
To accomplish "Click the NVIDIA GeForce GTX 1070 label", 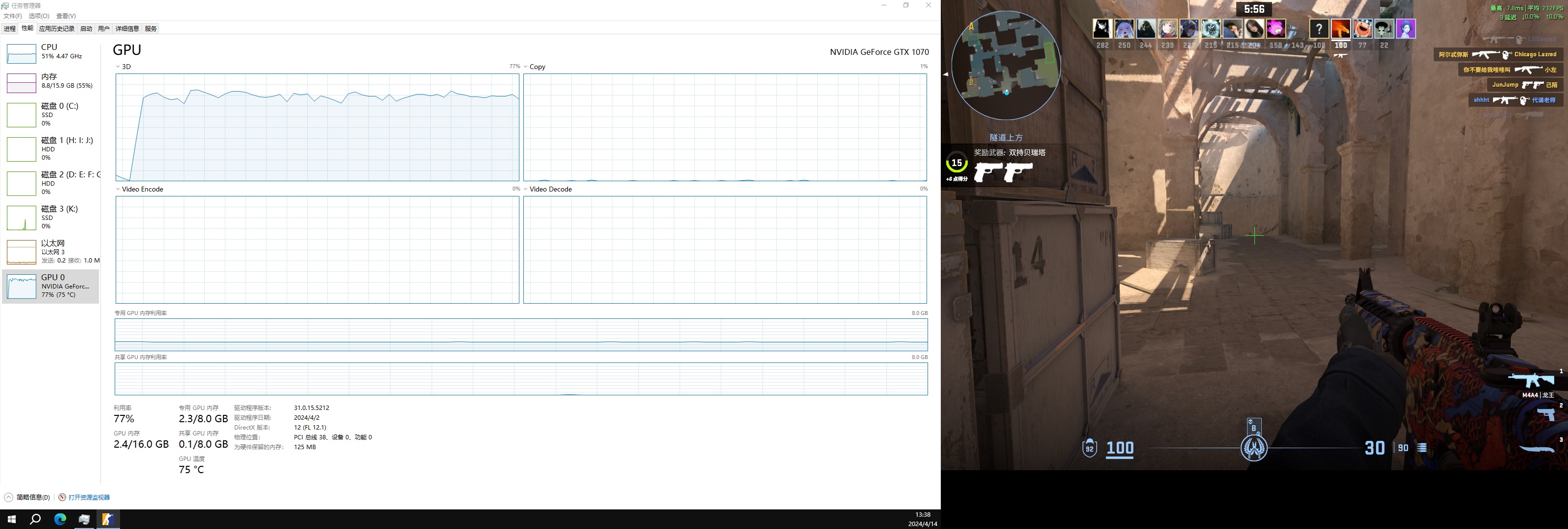I will (879, 52).
